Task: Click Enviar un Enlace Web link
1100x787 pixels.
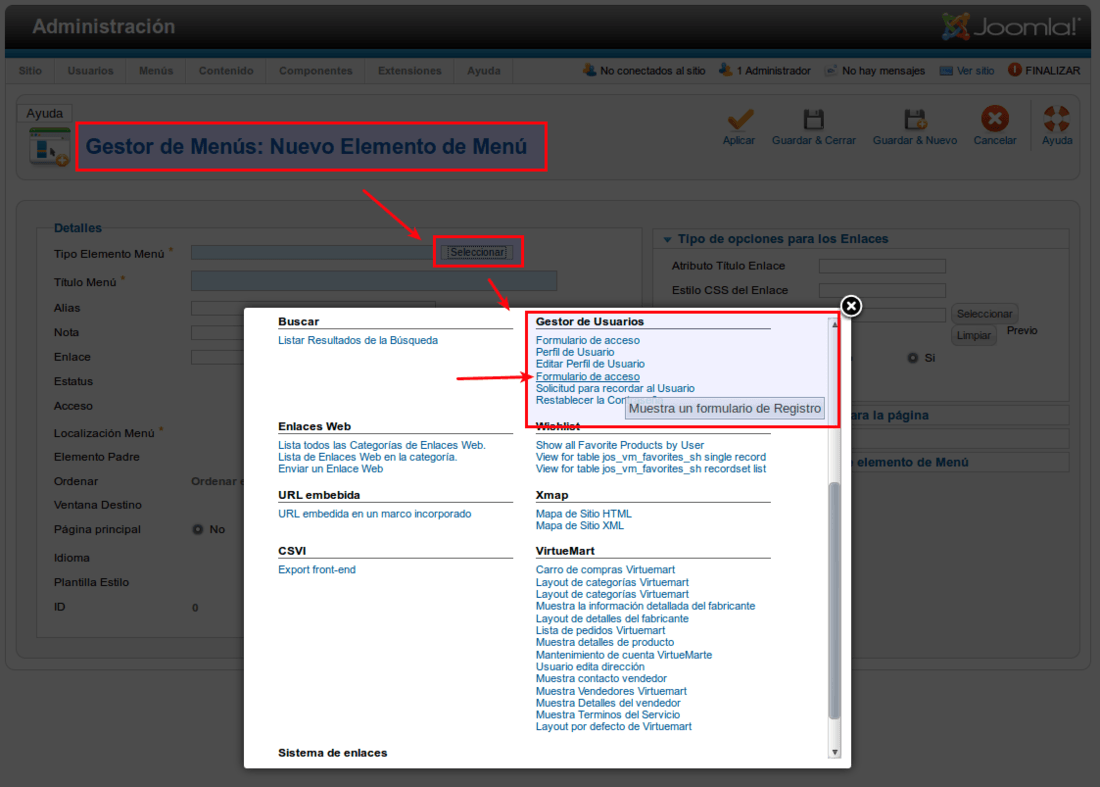Action: tap(330, 469)
